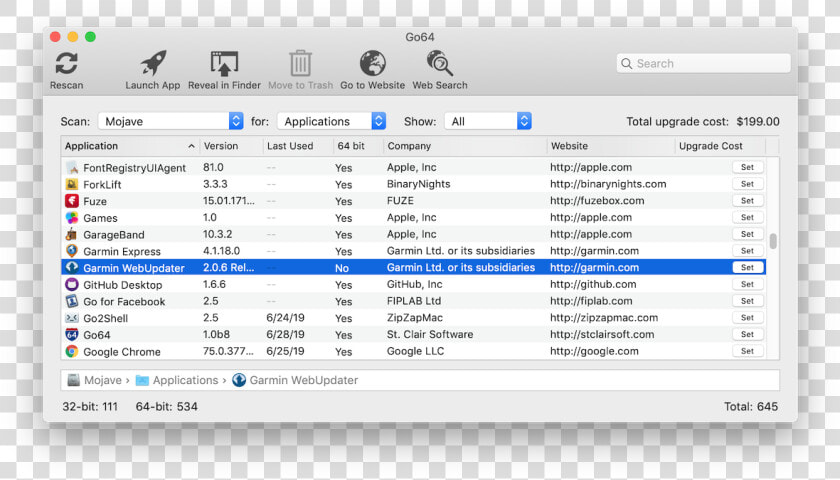This screenshot has height=480, width=840.
Task: Click the Fuze app icon
Action: tap(72, 201)
